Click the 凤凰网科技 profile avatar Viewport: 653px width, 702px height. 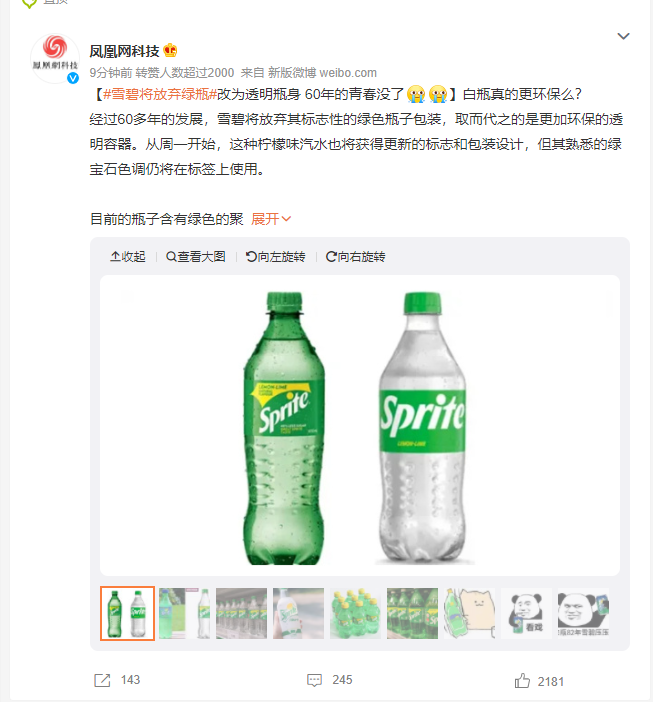[55, 58]
